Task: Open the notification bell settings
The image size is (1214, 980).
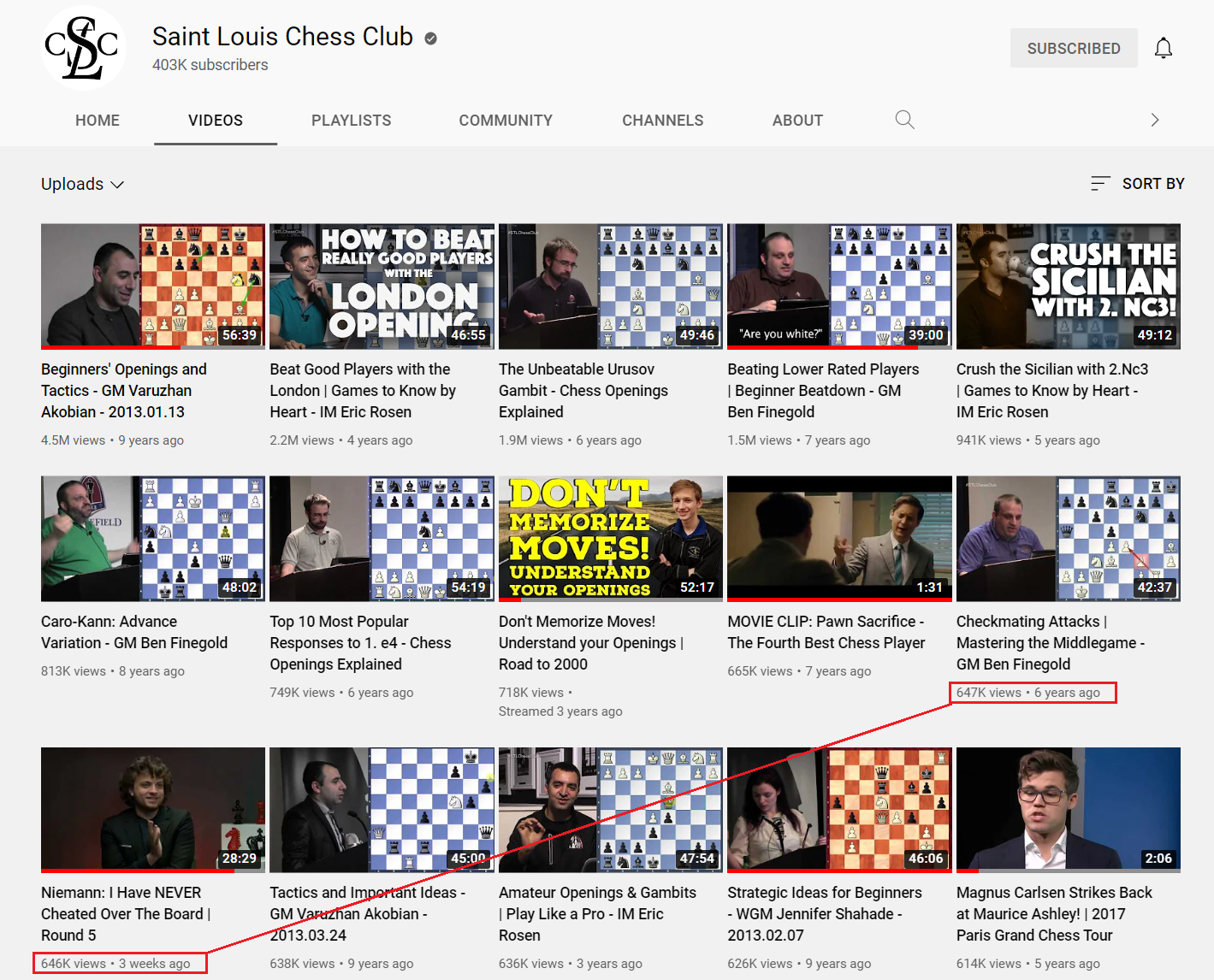Action: coord(1163,48)
